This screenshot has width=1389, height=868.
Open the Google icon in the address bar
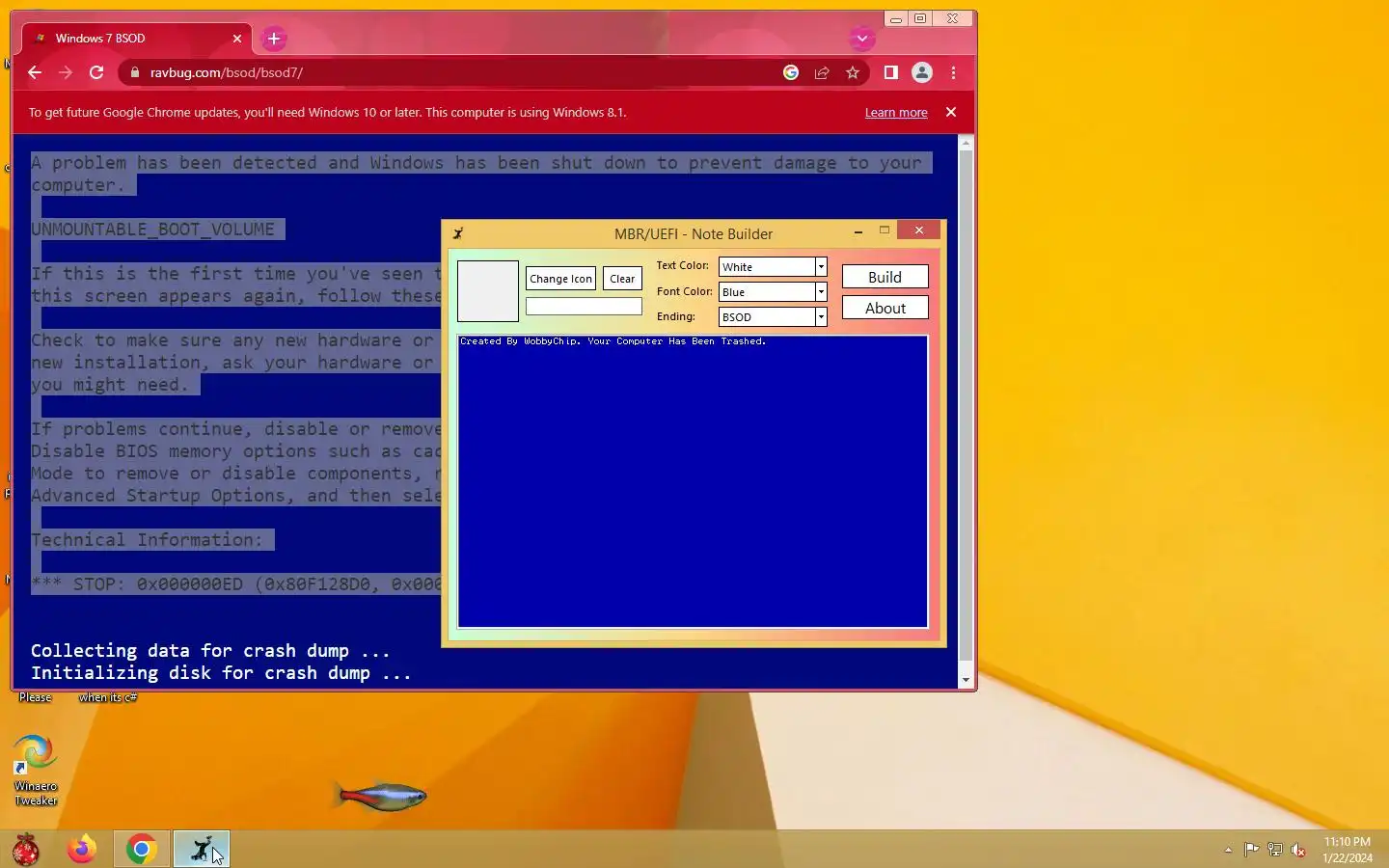[x=791, y=72]
